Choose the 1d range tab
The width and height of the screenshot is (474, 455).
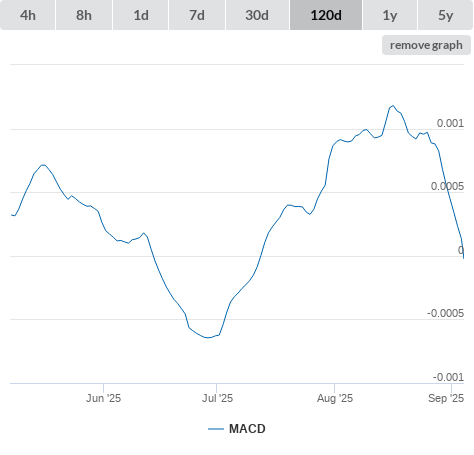coord(141,15)
